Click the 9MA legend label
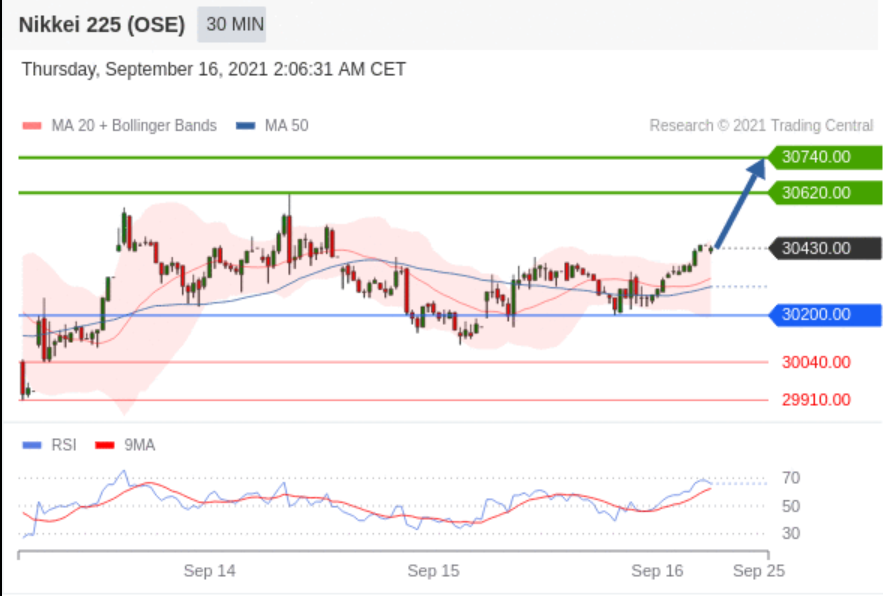The width and height of the screenshot is (883, 608). point(140,445)
